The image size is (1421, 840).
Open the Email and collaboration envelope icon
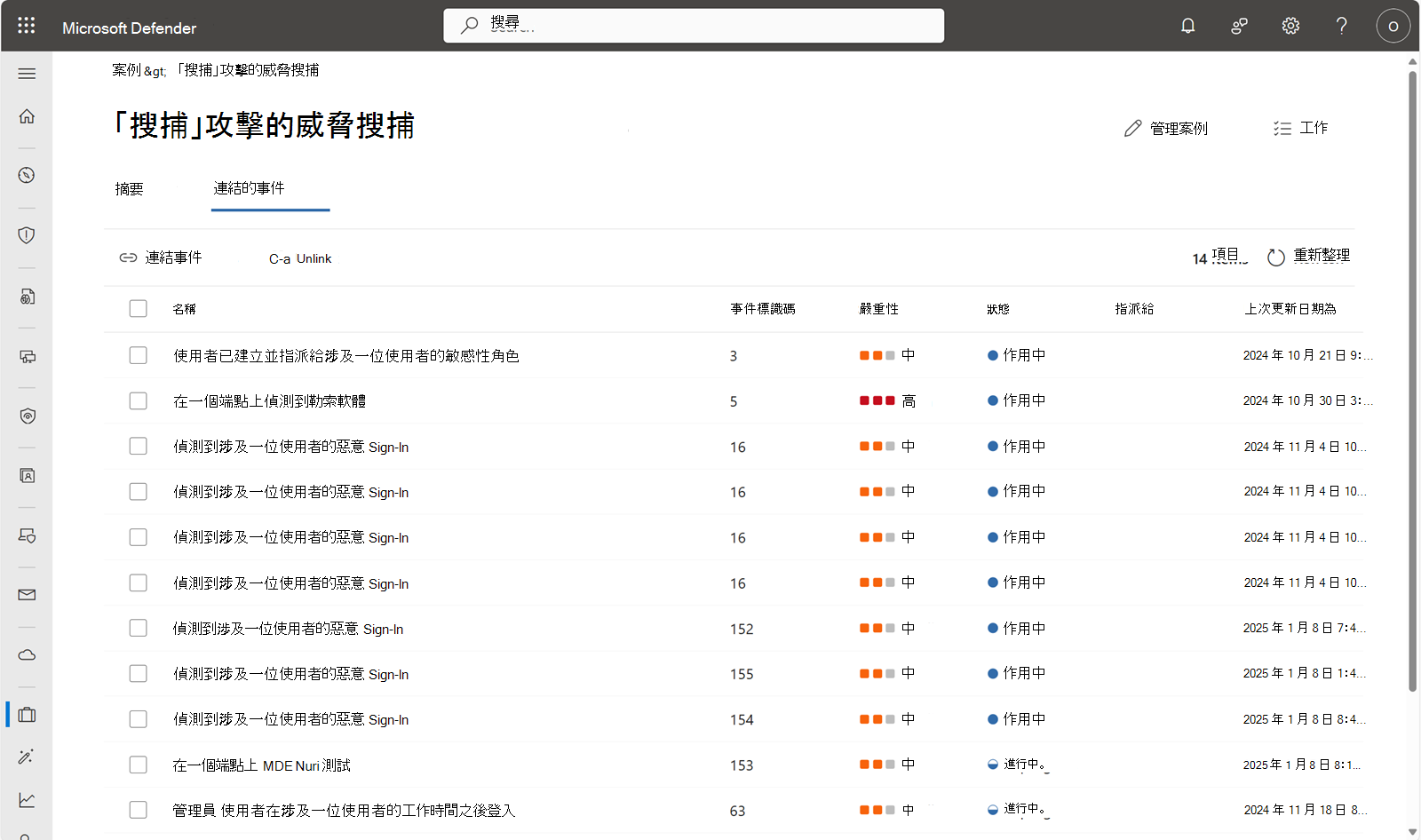point(27,595)
